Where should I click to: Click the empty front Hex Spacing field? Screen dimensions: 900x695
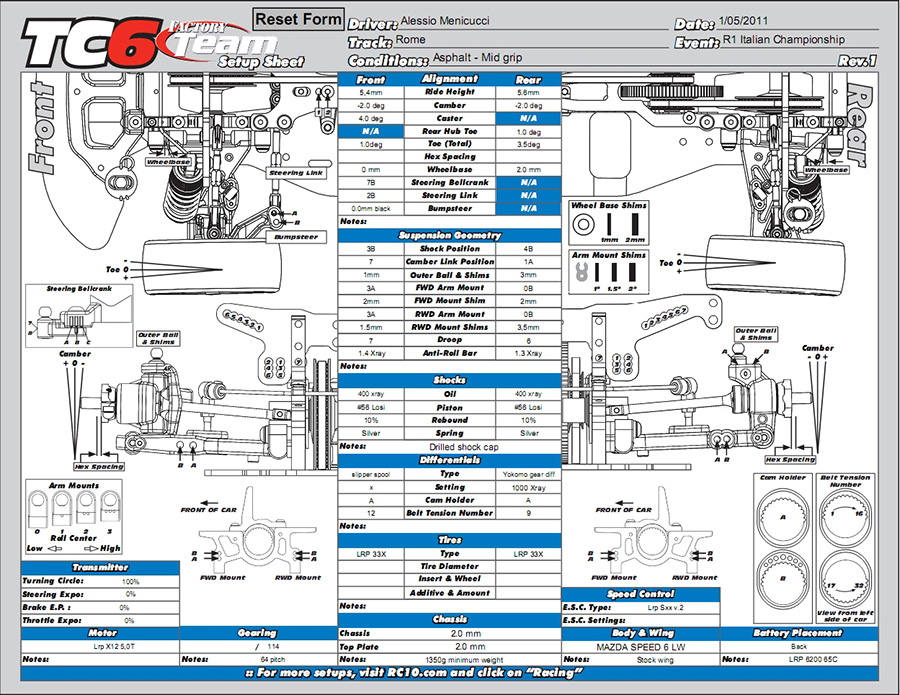371,157
